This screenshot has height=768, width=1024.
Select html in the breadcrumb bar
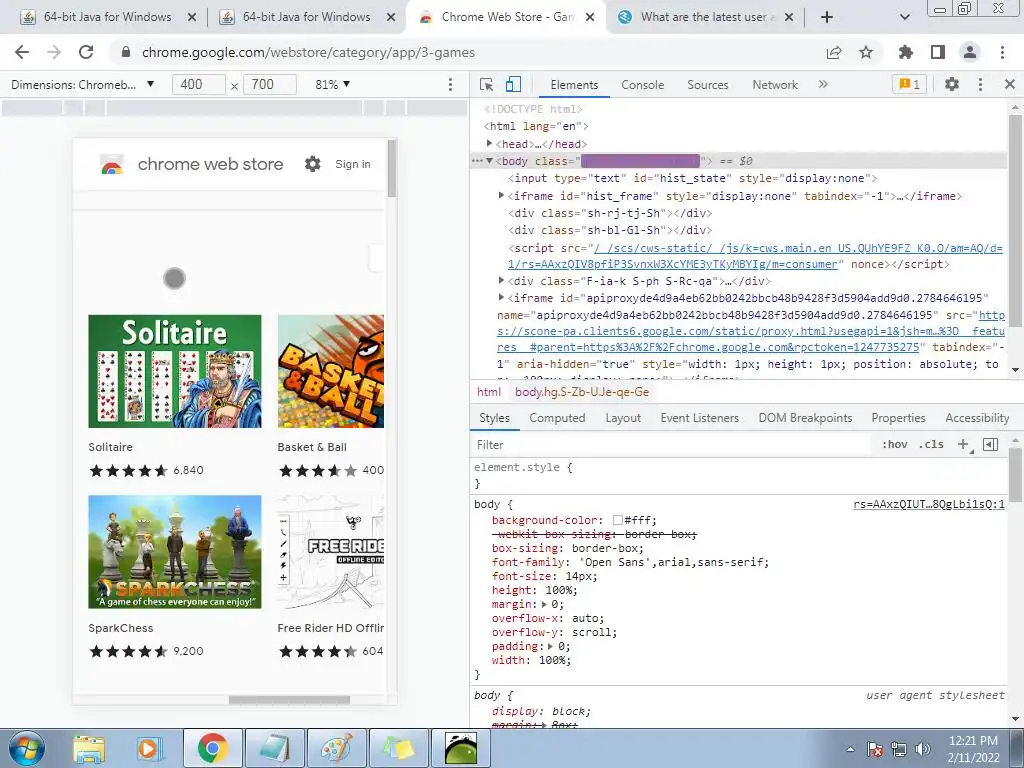[488, 392]
